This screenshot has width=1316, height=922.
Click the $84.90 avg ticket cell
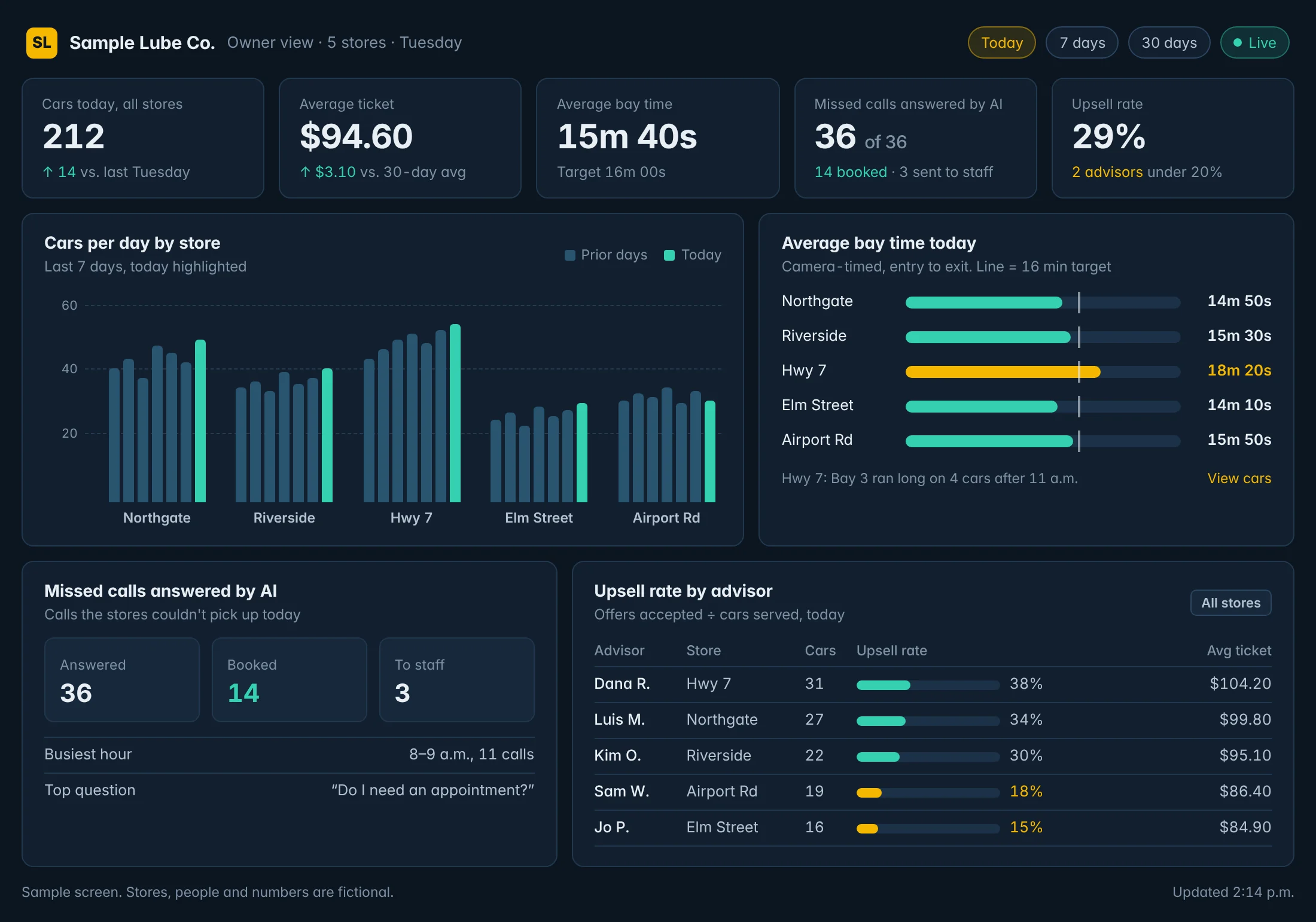click(1245, 828)
